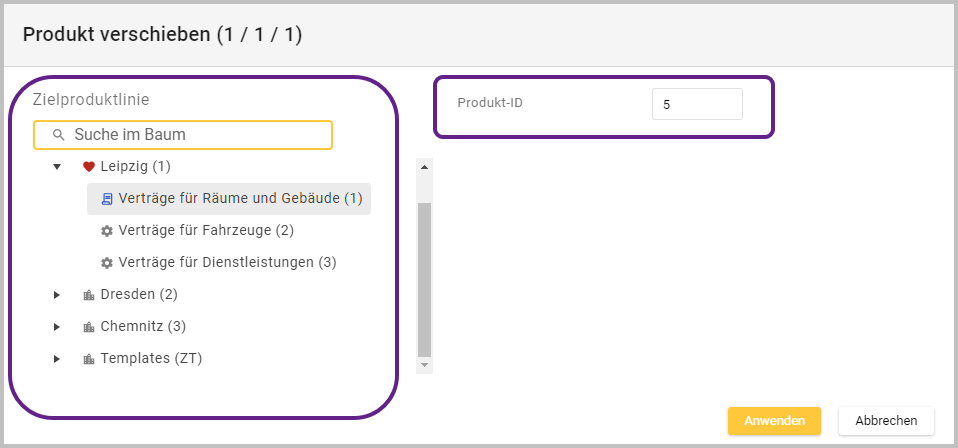Image resolution: width=958 pixels, height=448 pixels.
Task: Expand the Templates (ZT) node
Action: click(57, 359)
